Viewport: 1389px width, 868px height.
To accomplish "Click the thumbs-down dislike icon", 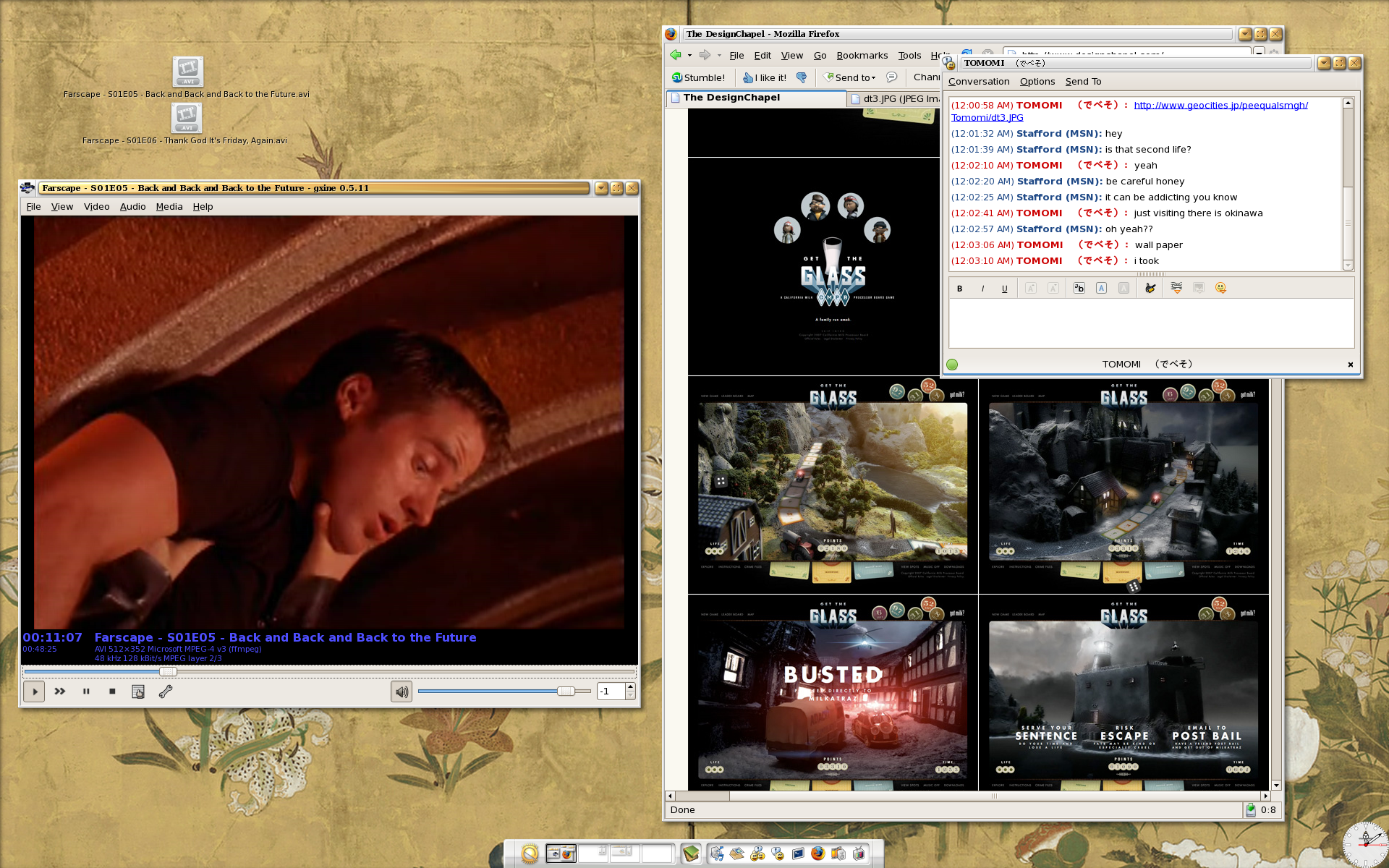I will tap(802, 77).
